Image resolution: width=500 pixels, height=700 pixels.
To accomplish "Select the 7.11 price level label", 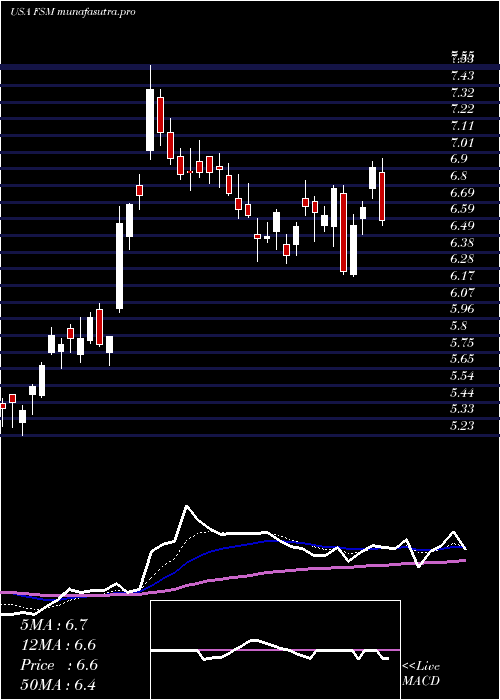I will [x=462, y=126].
